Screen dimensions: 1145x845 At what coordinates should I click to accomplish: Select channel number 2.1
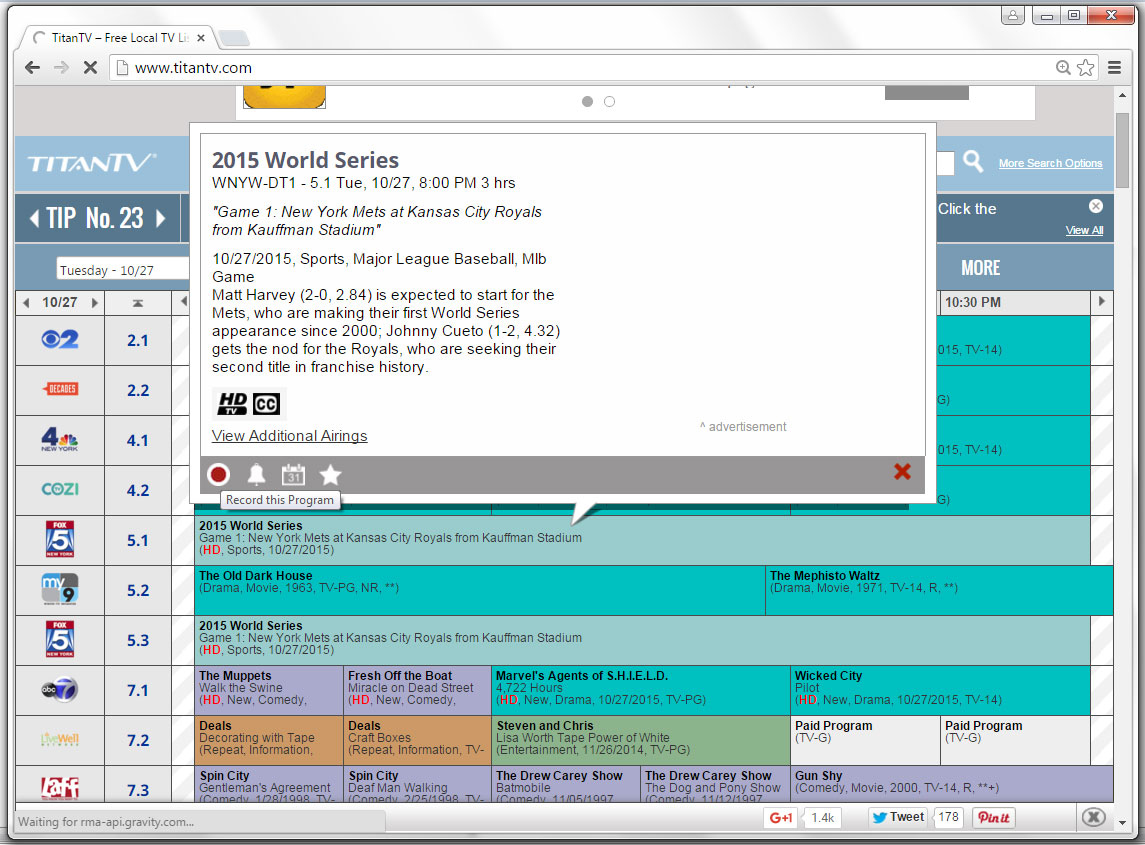pos(137,340)
